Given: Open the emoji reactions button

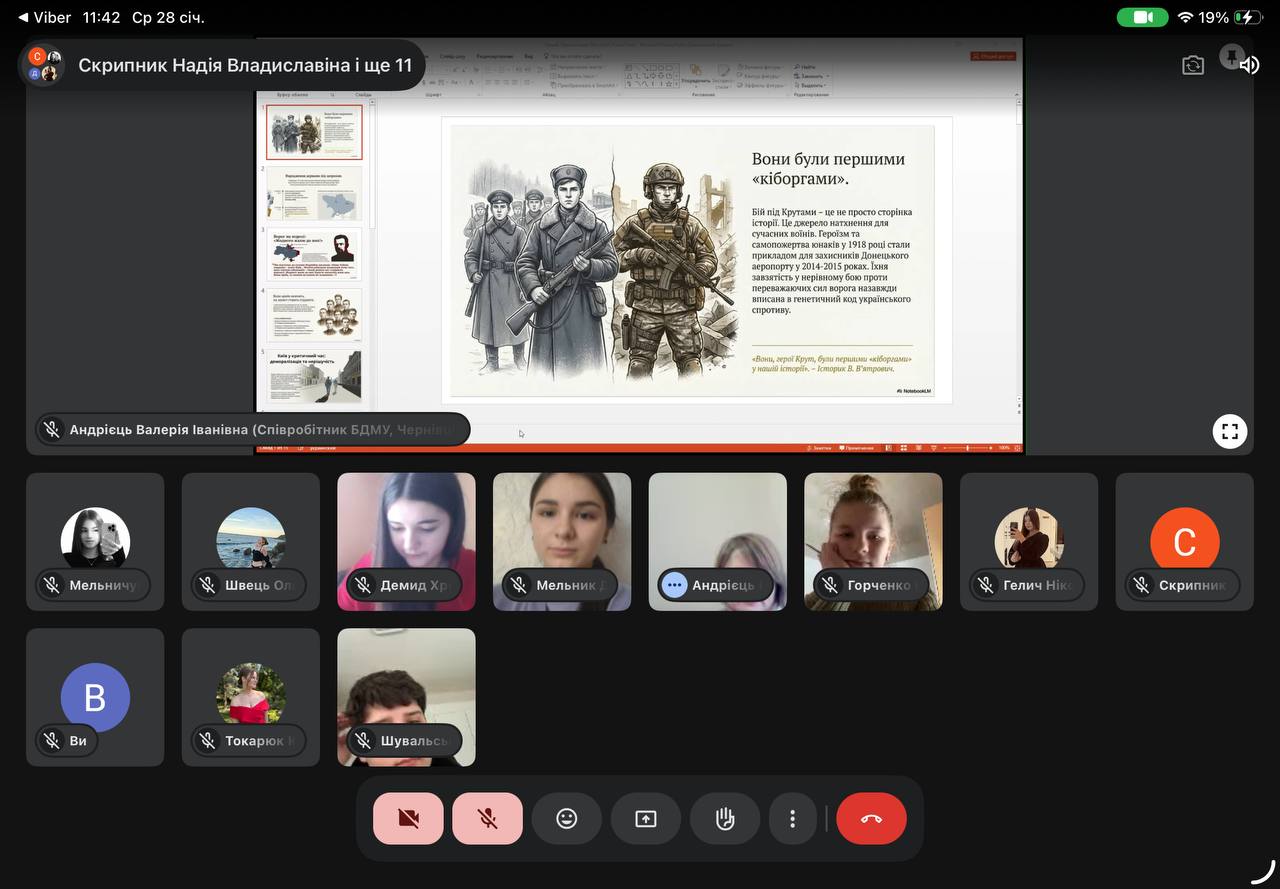Looking at the screenshot, I should [x=567, y=819].
